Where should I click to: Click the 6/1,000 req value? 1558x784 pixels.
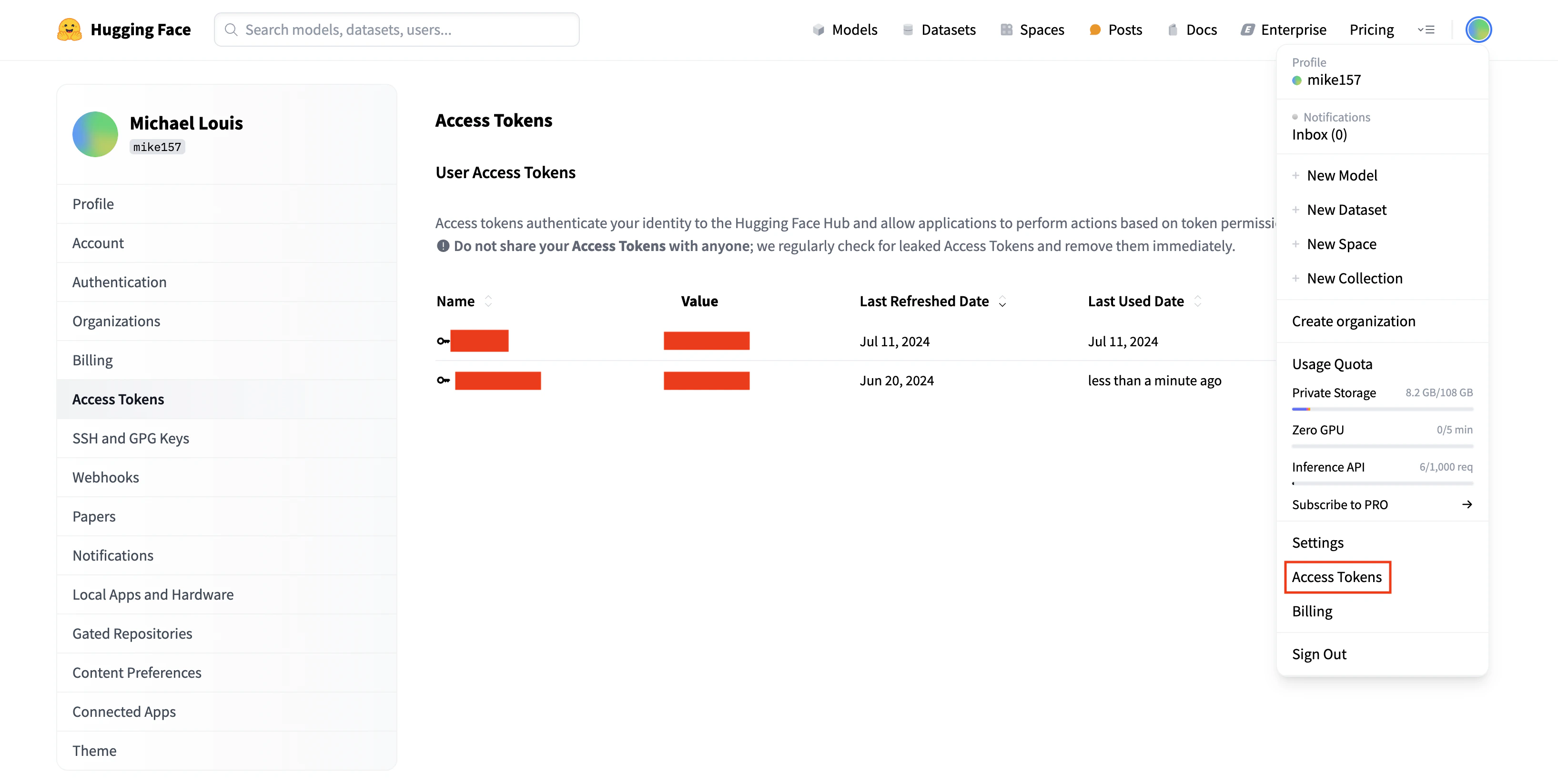(x=1446, y=467)
